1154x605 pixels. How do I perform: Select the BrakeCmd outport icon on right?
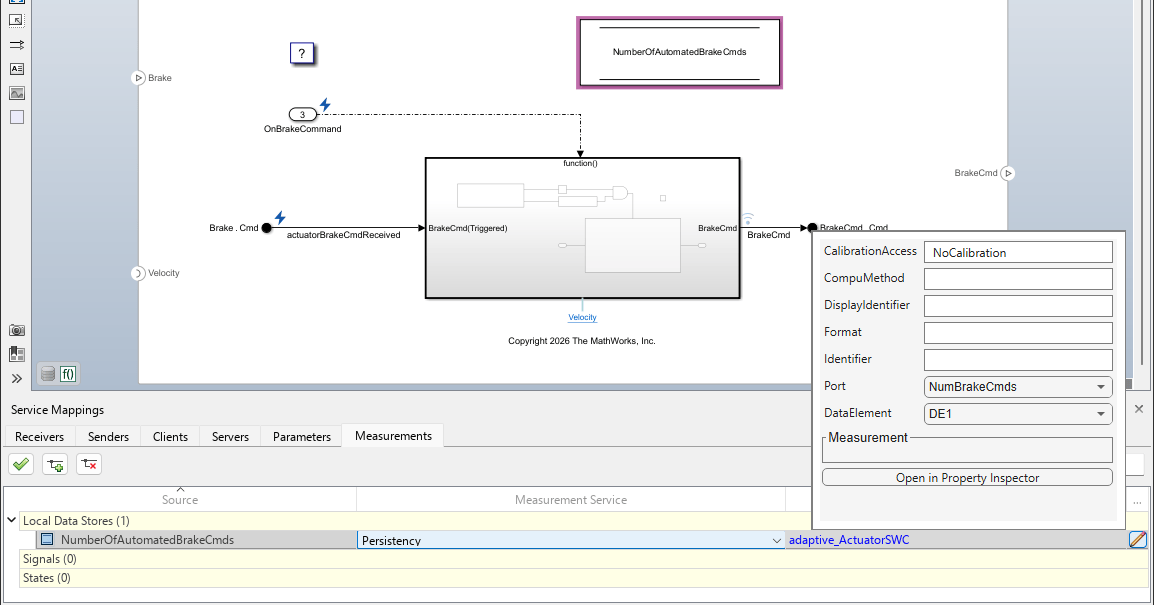[1008, 173]
